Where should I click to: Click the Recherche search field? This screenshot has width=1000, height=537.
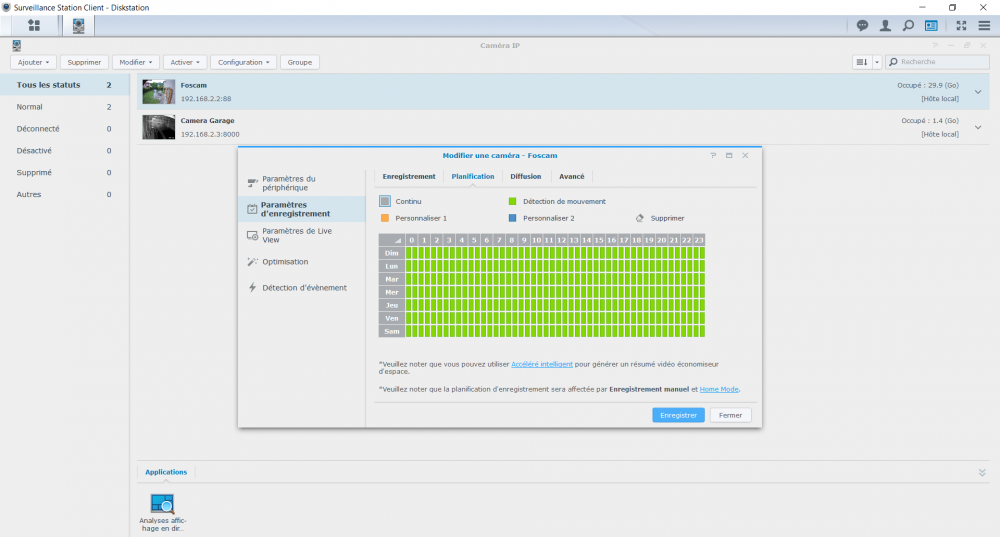click(942, 62)
